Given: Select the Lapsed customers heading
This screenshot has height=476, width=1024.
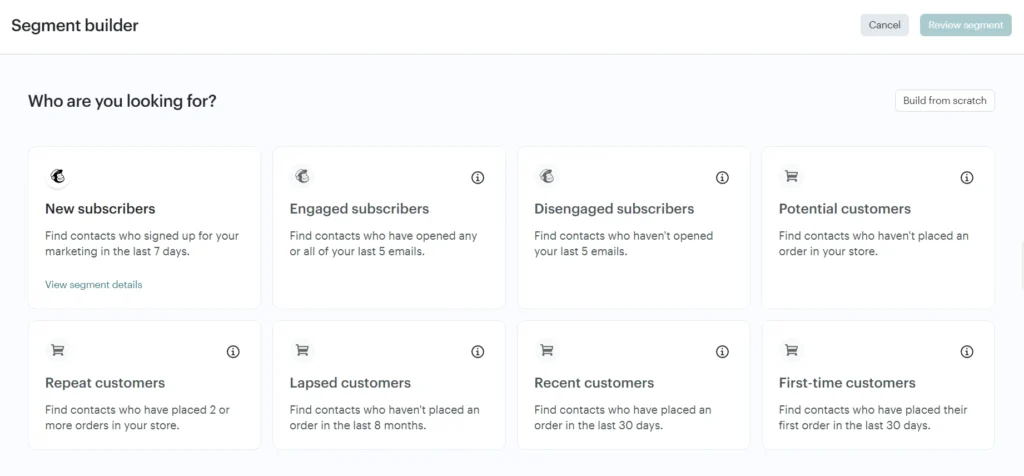Looking at the screenshot, I should tap(350, 383).
